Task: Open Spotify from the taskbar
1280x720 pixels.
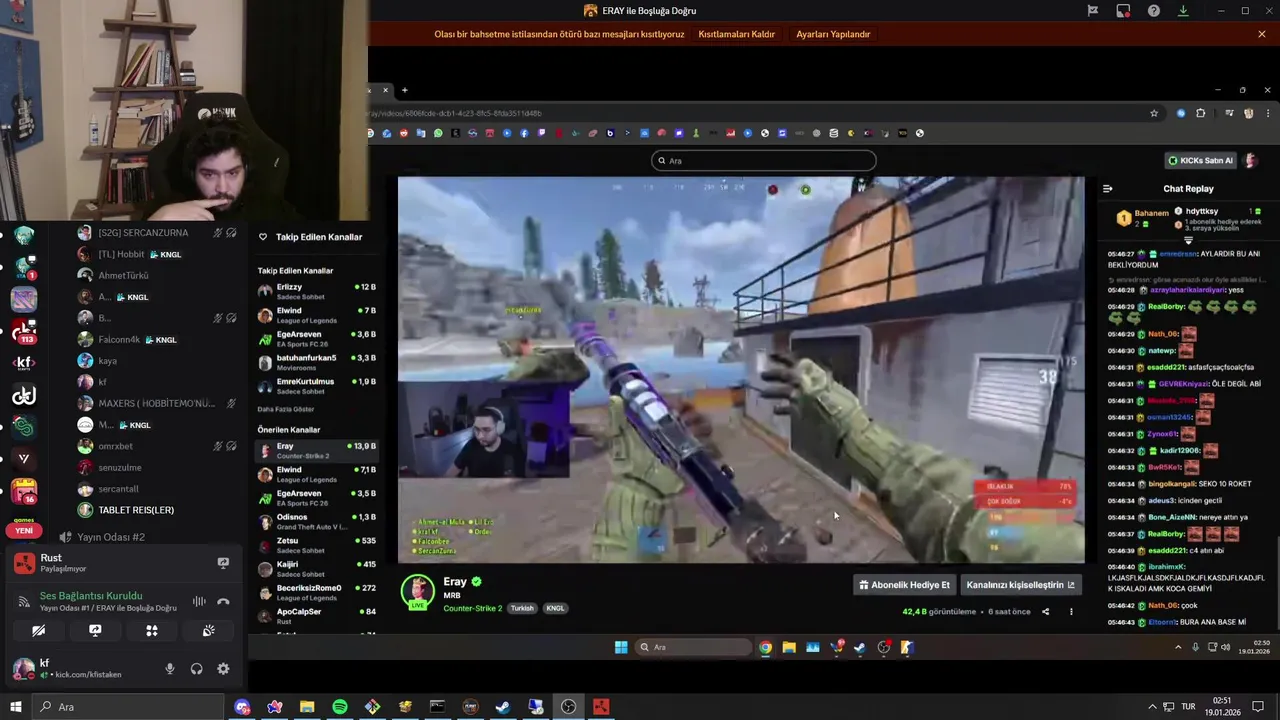Action: pyautogui.click(x=340, y=707)
